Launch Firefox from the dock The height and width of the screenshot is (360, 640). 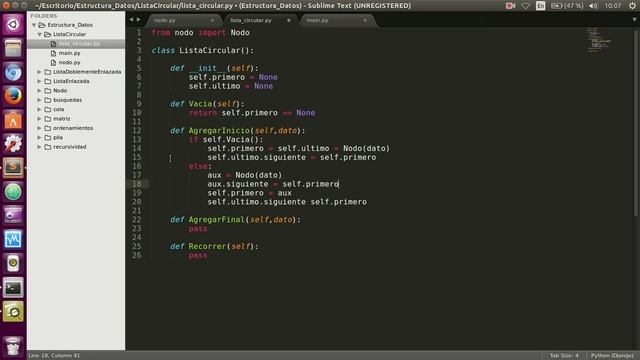pos(13,96)
